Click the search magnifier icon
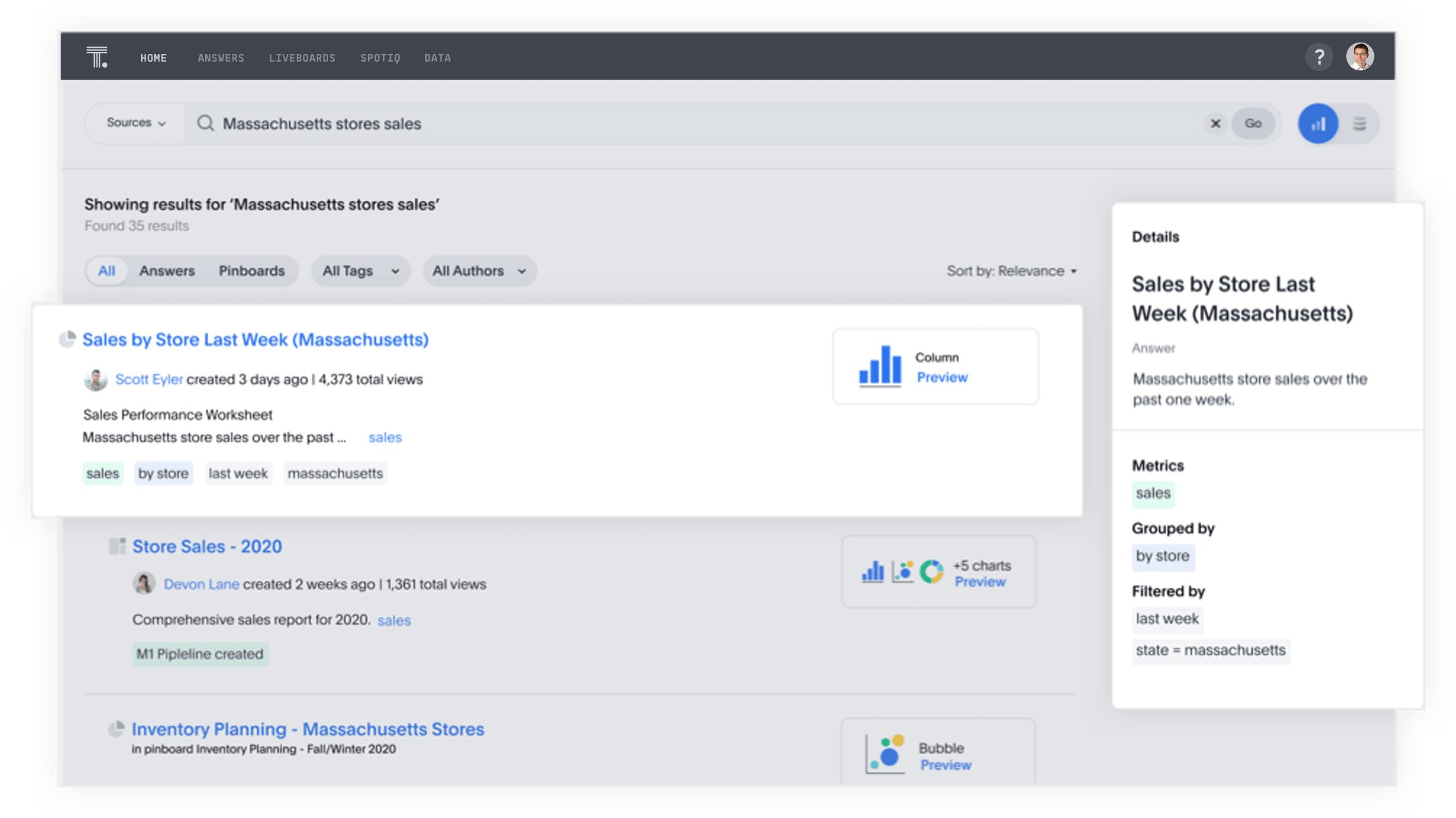This screenshot has width=1456, height=818. 205,124
